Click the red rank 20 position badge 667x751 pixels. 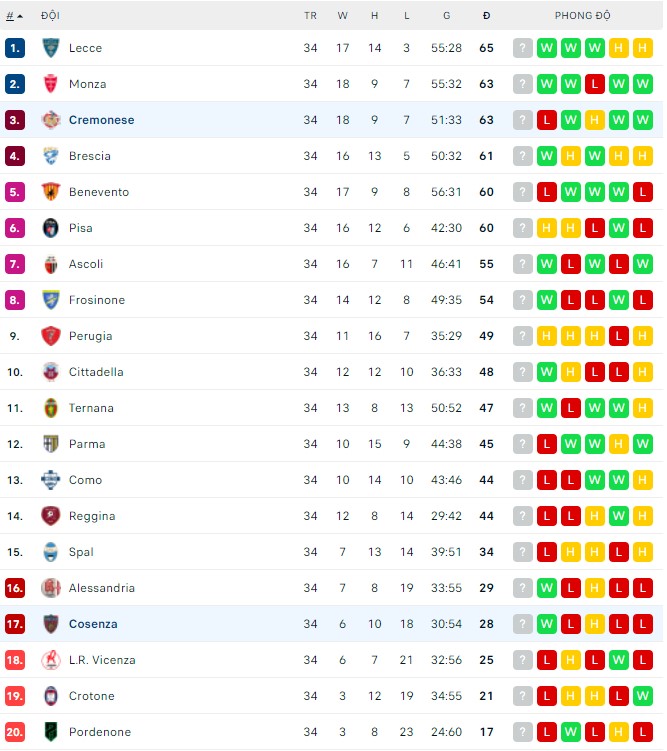14,732
